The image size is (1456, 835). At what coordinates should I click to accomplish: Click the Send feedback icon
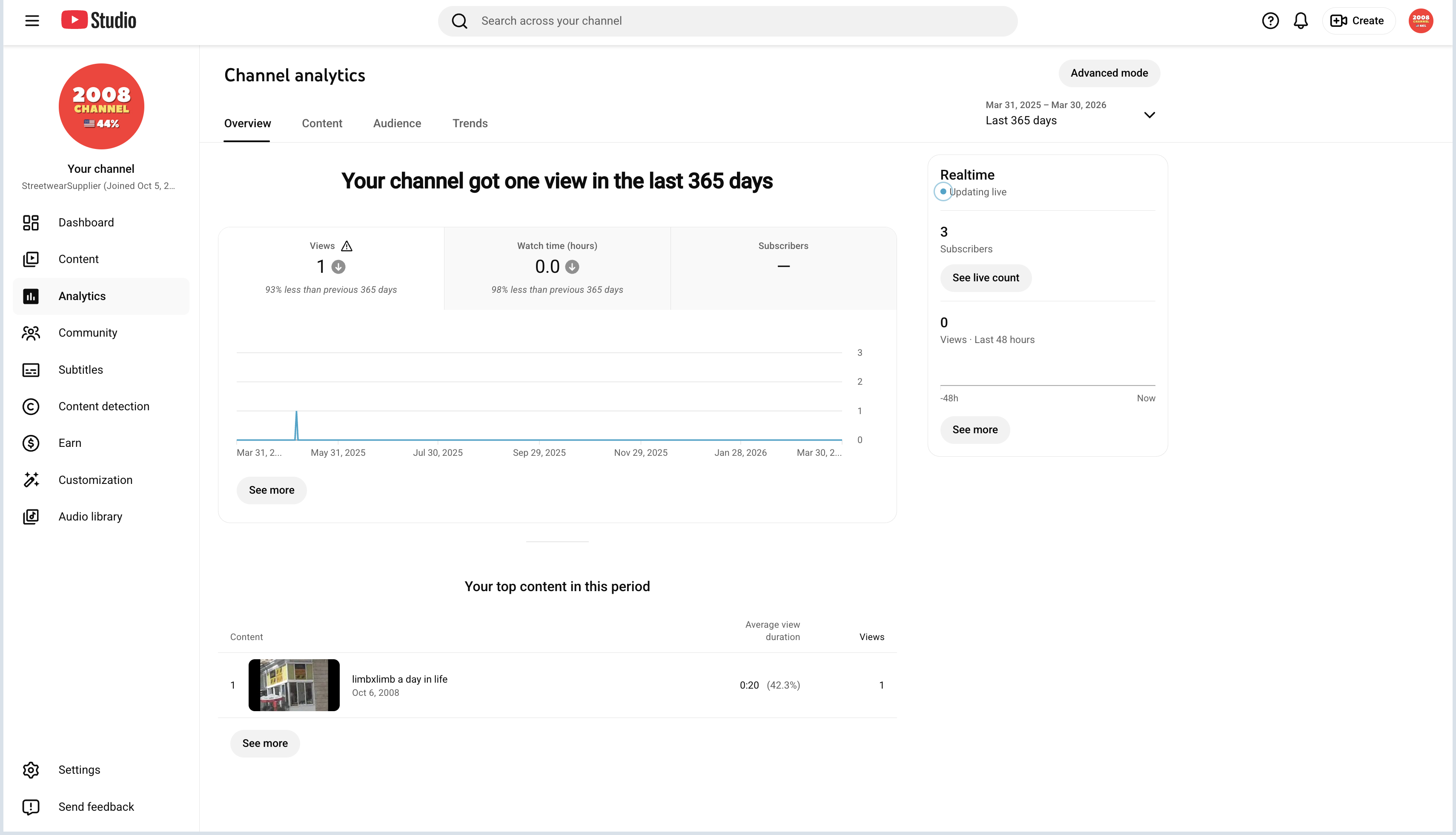pos(31,807)
